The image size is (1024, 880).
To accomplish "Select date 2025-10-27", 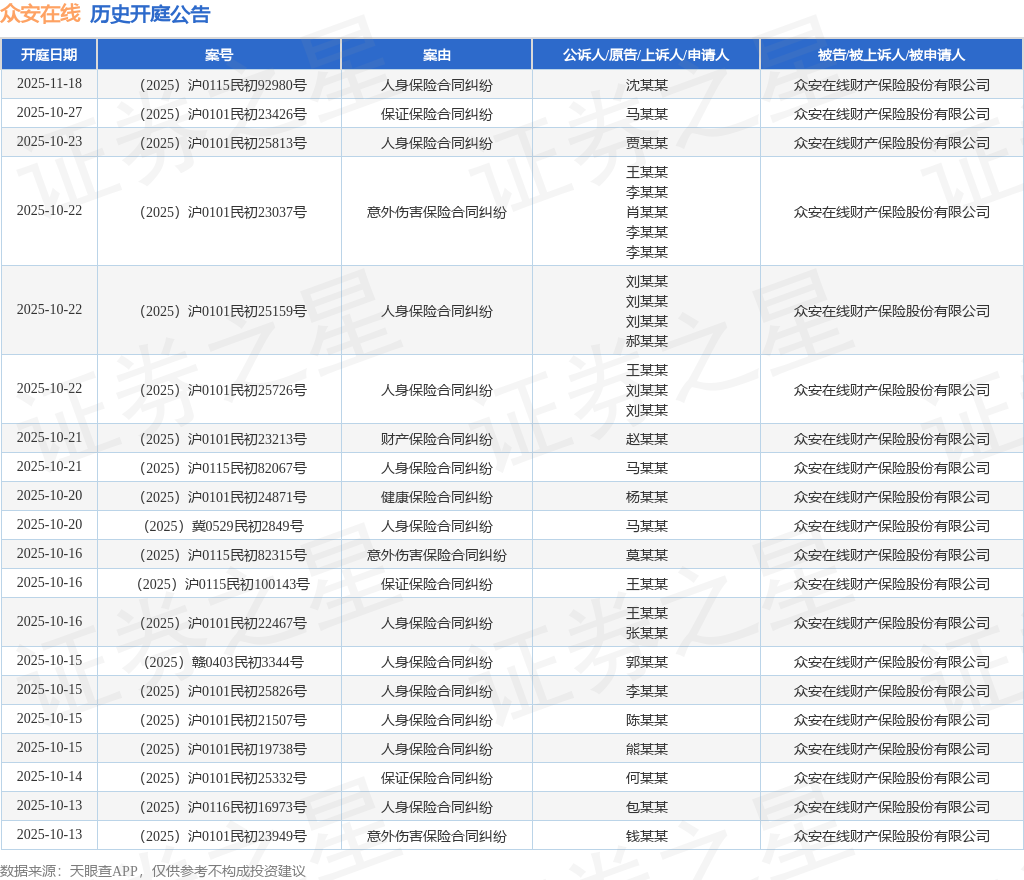I will (x=49, y=112).
